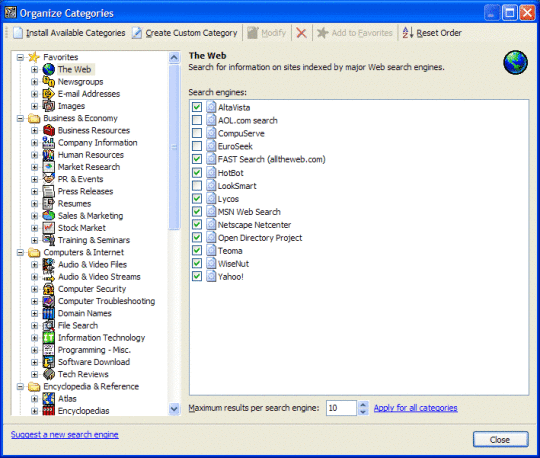
Task: Click the Modify toolbar button
Action: 267,33
